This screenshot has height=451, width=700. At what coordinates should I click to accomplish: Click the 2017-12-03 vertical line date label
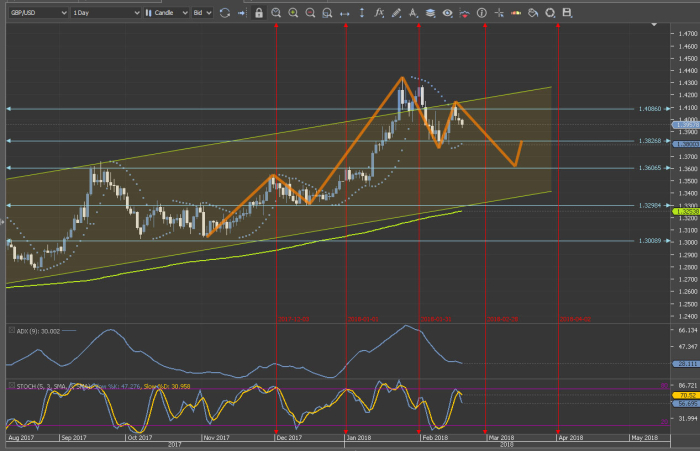tap(293, 319)
